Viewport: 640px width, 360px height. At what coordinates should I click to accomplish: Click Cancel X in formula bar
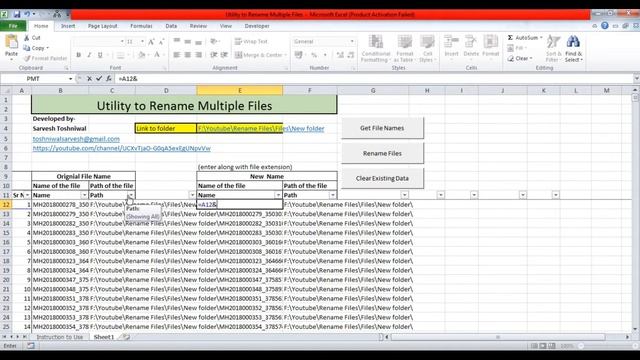pyautogui.click(x=89, y=79)
